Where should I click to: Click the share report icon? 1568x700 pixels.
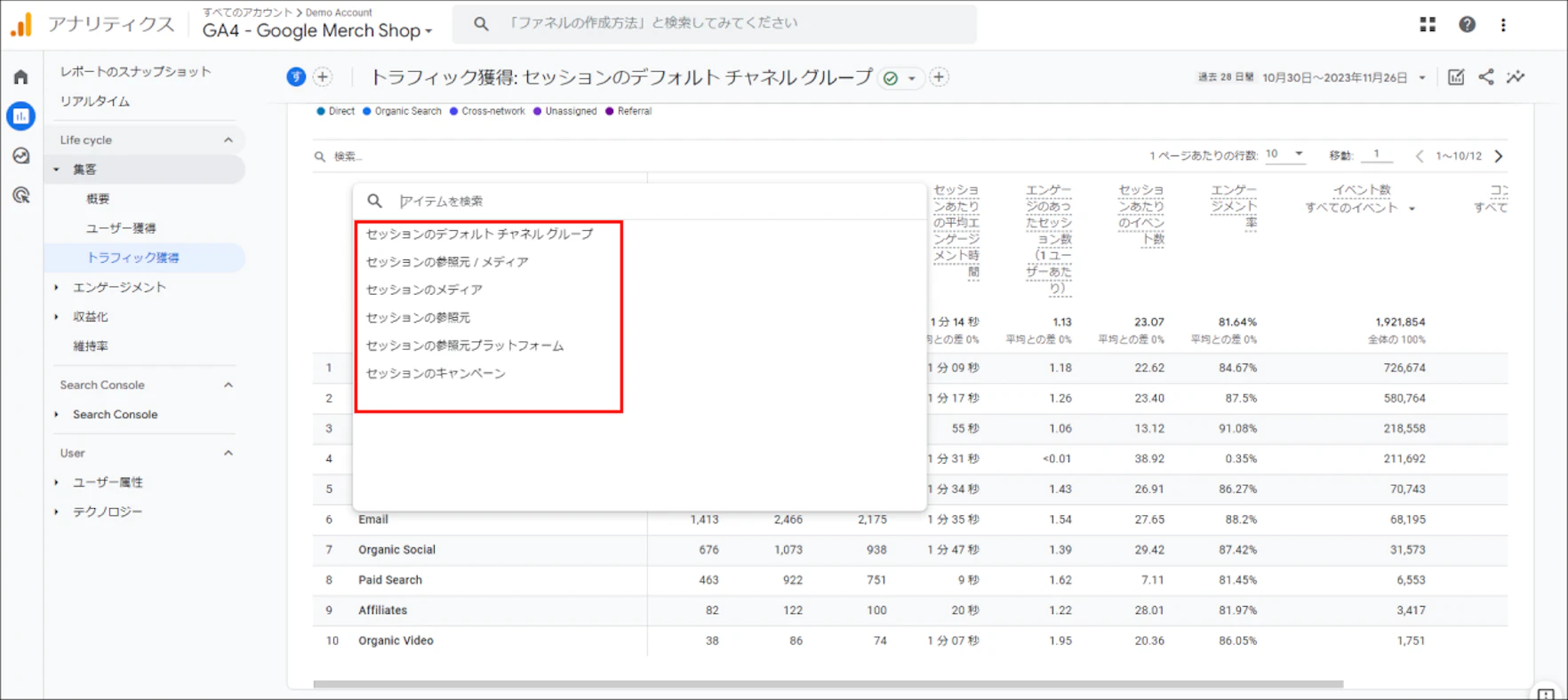1486,77
